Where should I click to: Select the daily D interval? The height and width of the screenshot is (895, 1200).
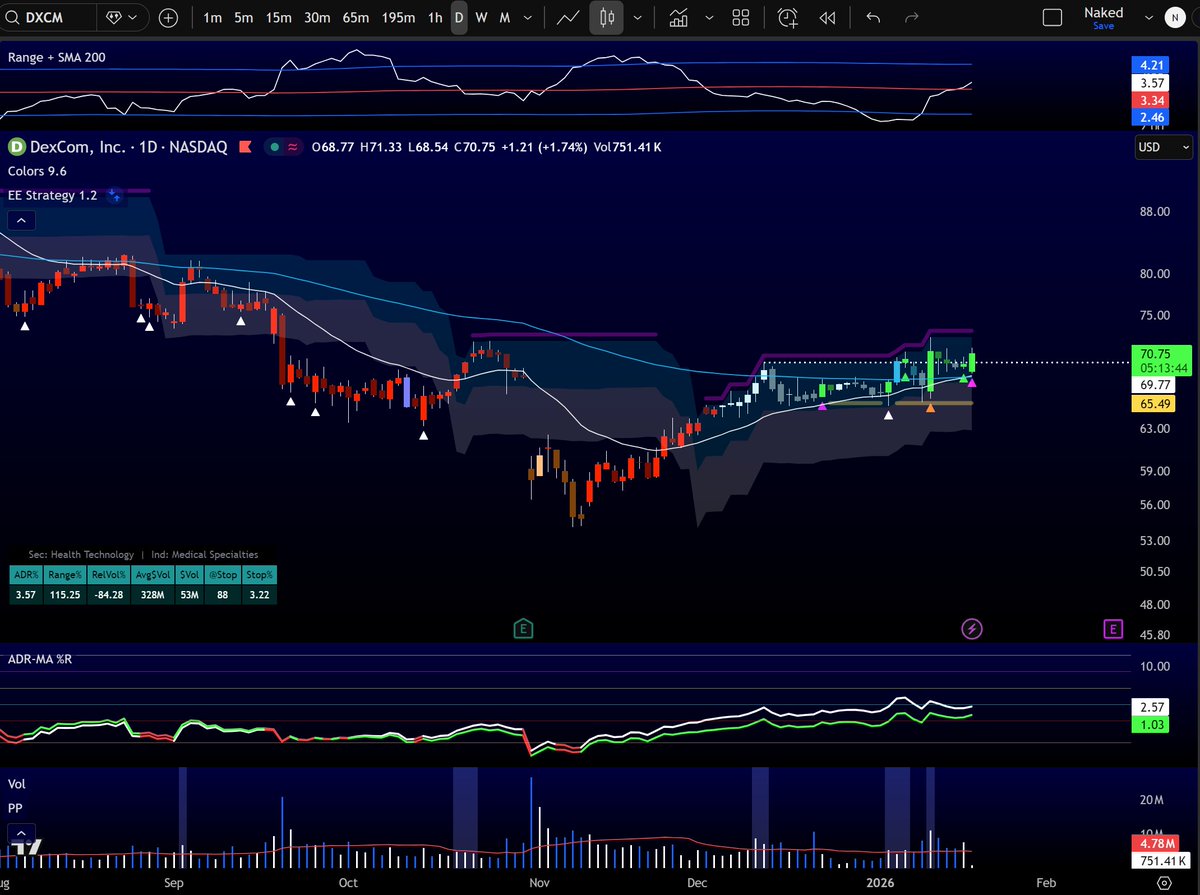click(459, 17)
